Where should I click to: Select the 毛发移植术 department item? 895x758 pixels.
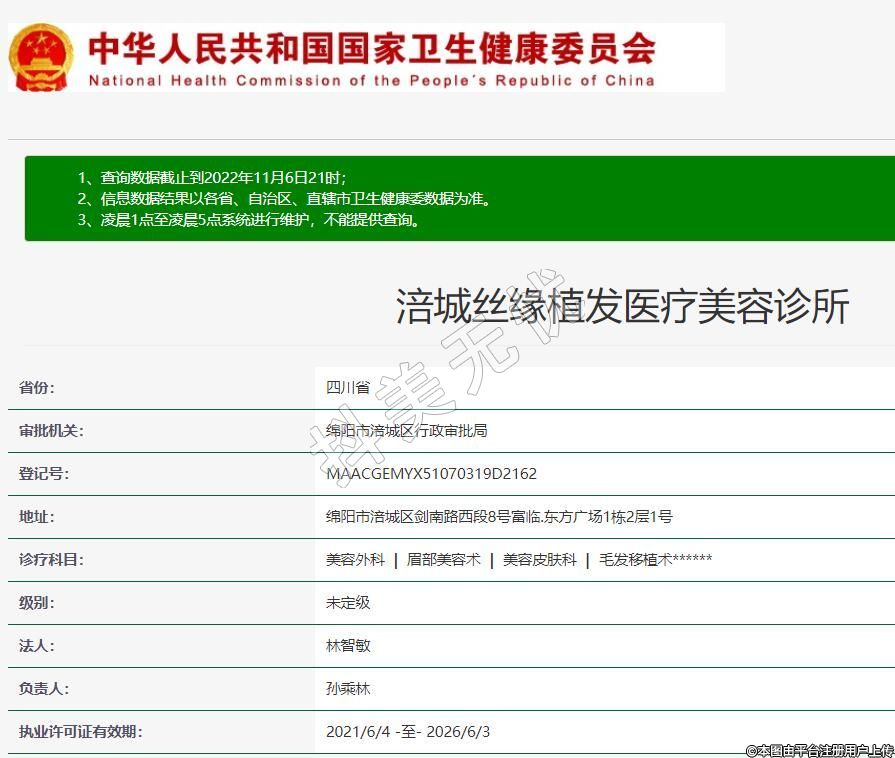(x=635, y=560)
